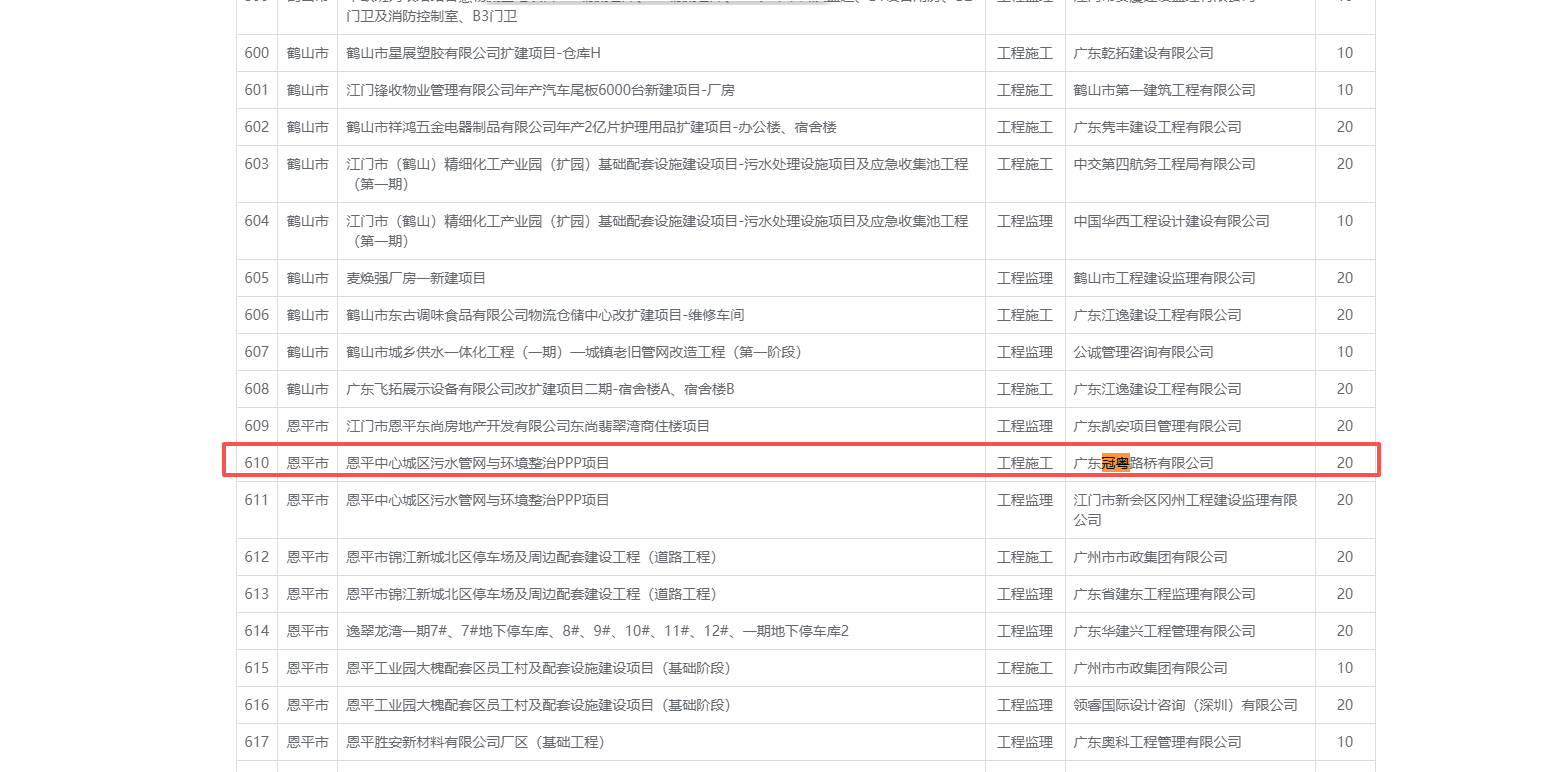Click "中国华西工程设计建设有限公司" cell
Viewport: 1556px width, 772px height.
[1171, 221]
